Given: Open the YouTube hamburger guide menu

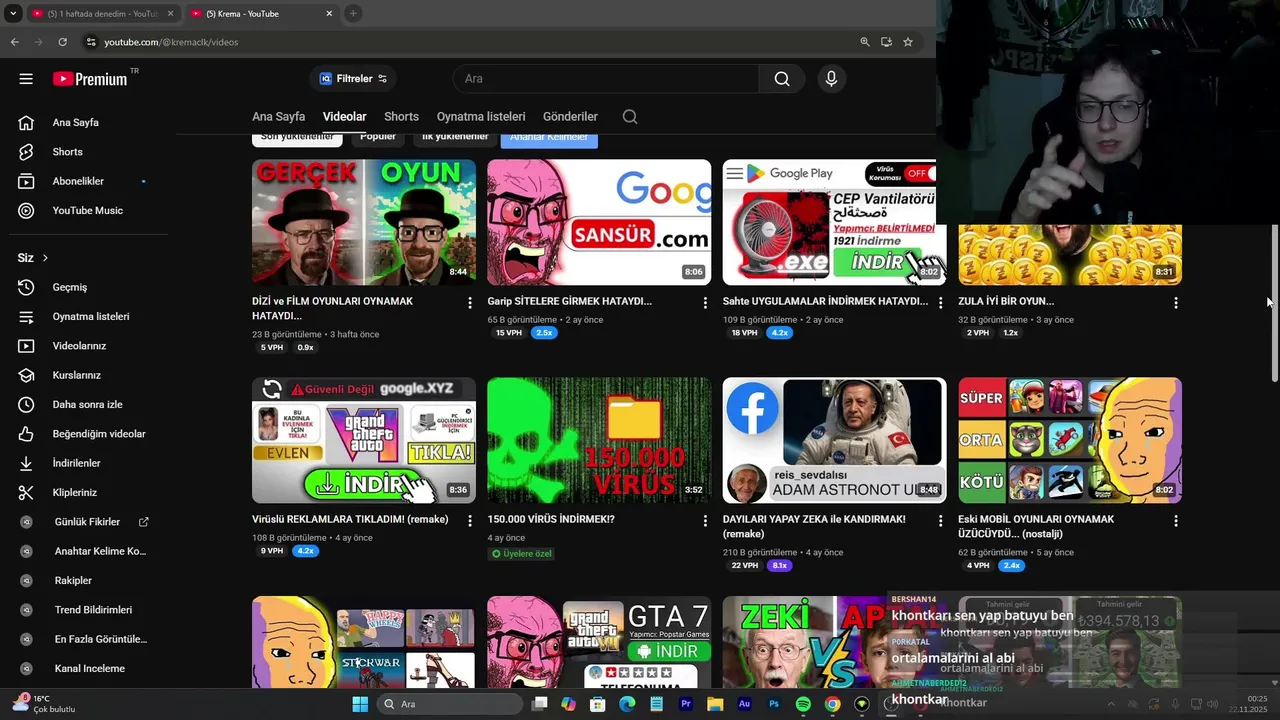Looking at the screenshot, I should click(x=26, y=79).
